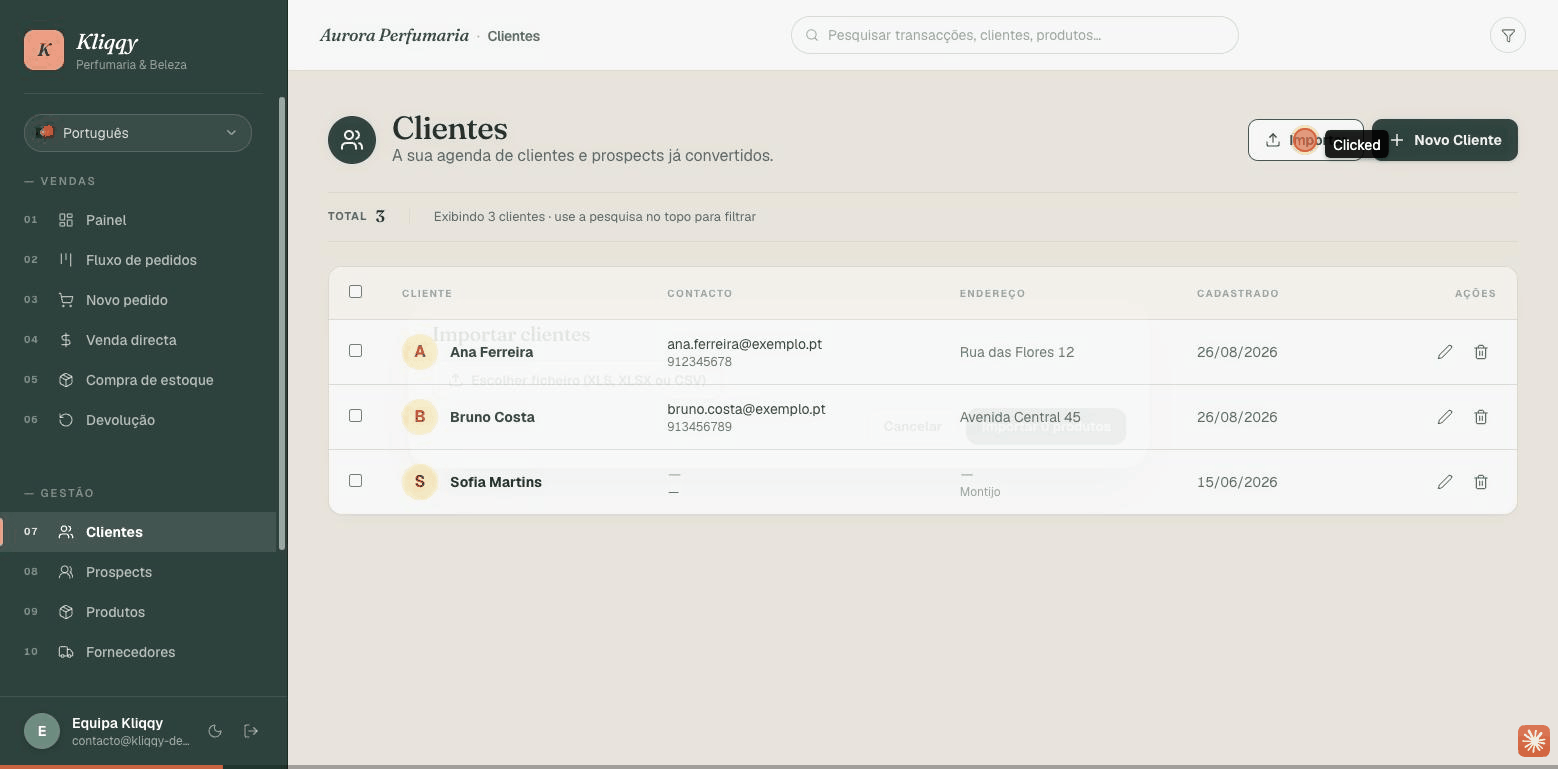Tick the select-all checkbox in the table header
Screen dimensions: 1558x769
355,292
